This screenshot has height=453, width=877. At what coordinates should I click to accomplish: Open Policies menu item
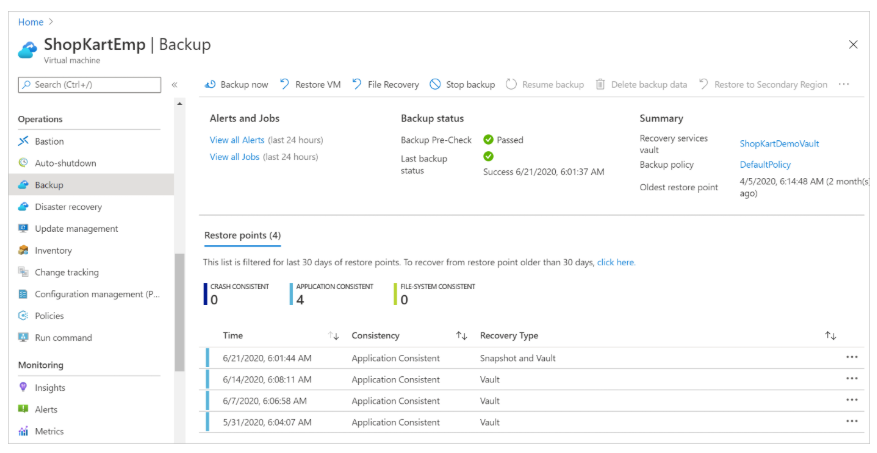point(49,316)
